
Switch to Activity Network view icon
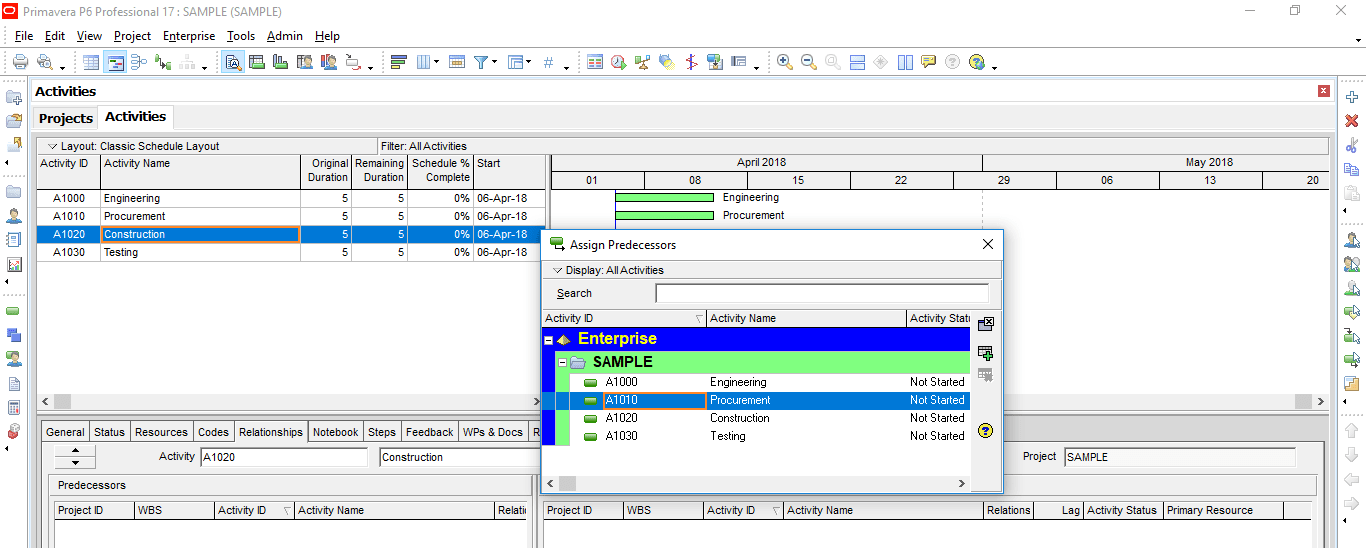click(139, 62)
